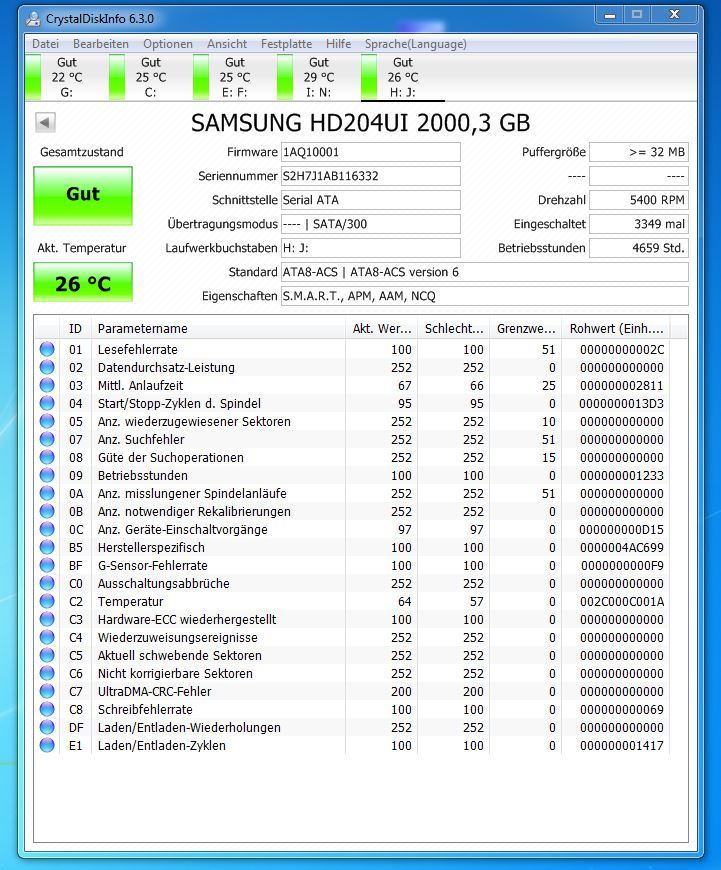Click status icon for Laden/Entladen-Zyklen
Screen dimensions: 721x870
[47, 745]
